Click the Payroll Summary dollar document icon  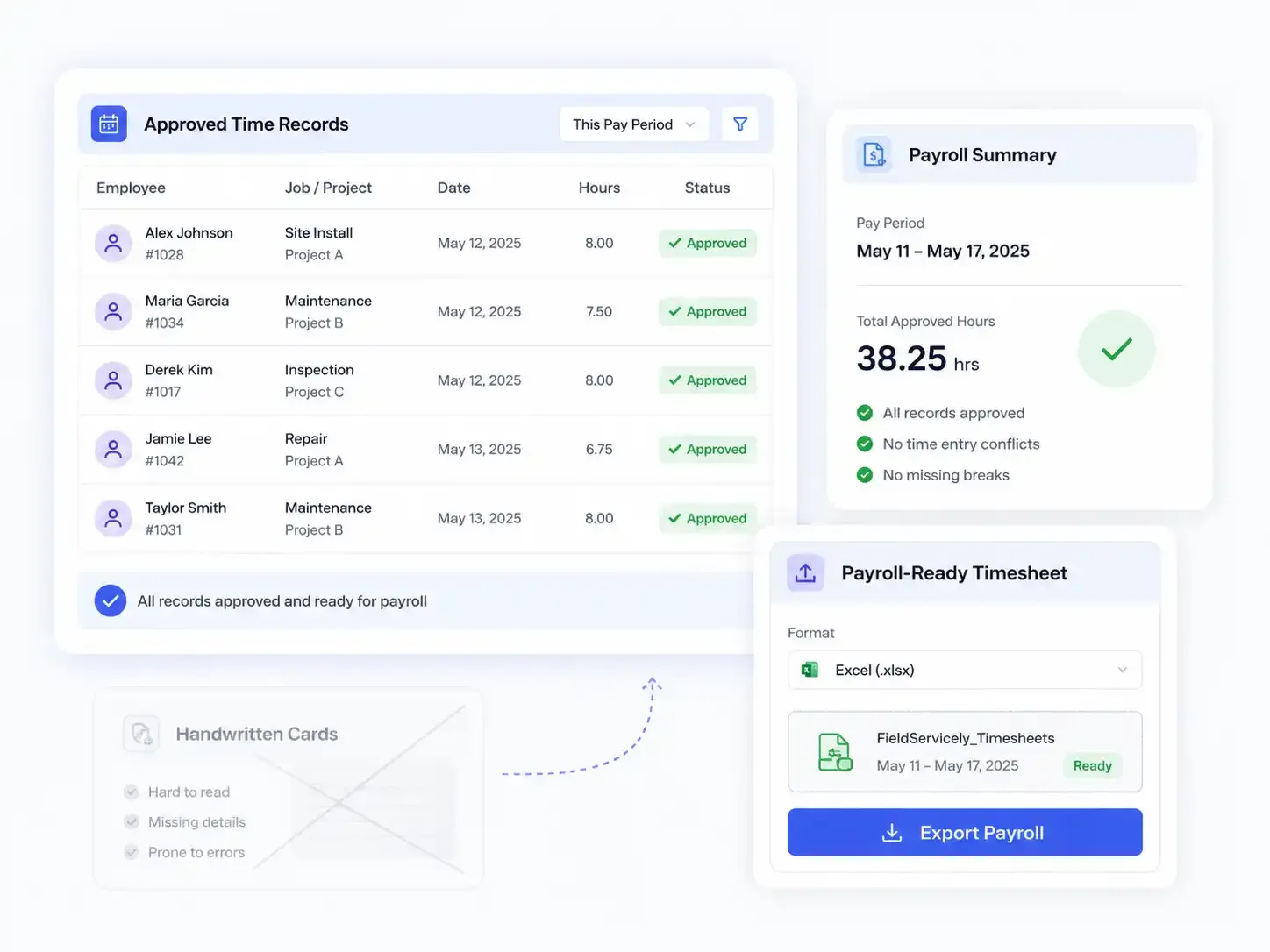(874, 155)
